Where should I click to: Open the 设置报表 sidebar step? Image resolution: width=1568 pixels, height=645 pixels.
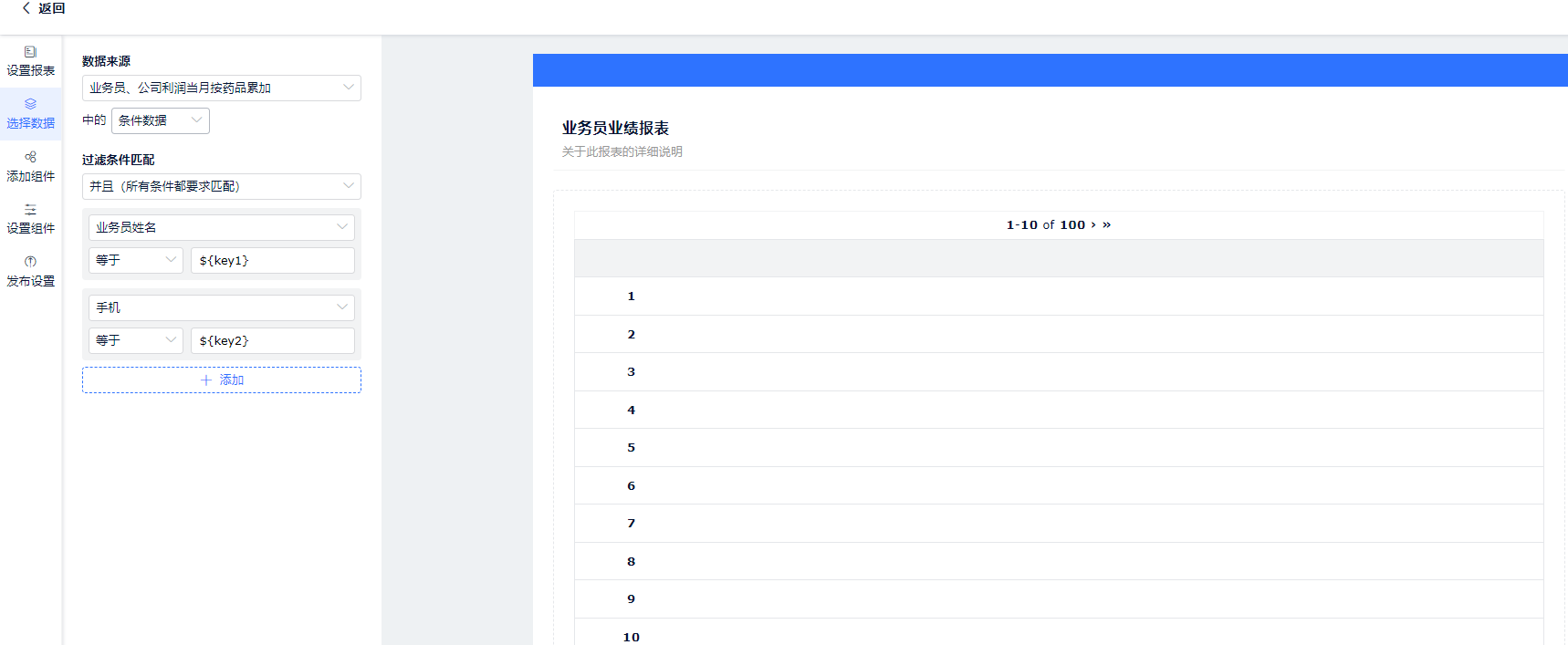pos(30,61)
